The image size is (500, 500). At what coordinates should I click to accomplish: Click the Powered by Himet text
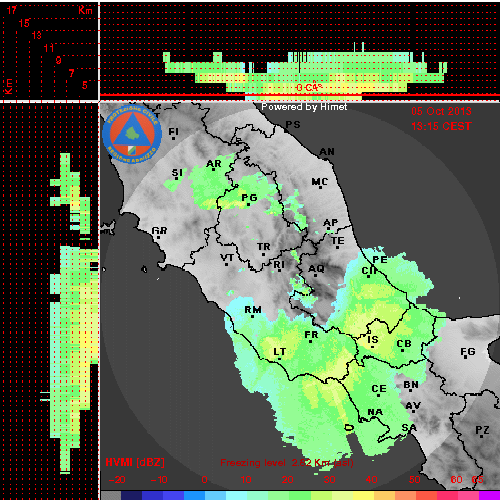[304, 107]
